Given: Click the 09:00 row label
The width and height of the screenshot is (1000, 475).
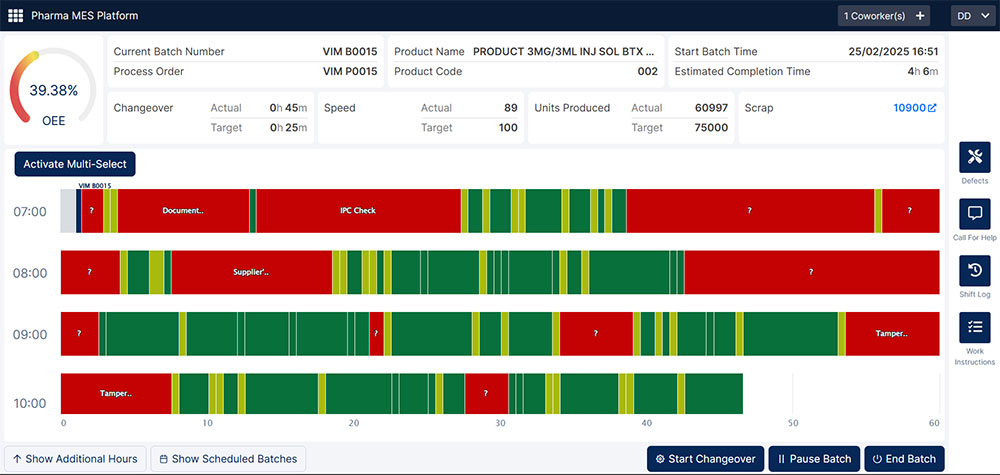Looking at the screenshot, I should click(x=30, y=334).
